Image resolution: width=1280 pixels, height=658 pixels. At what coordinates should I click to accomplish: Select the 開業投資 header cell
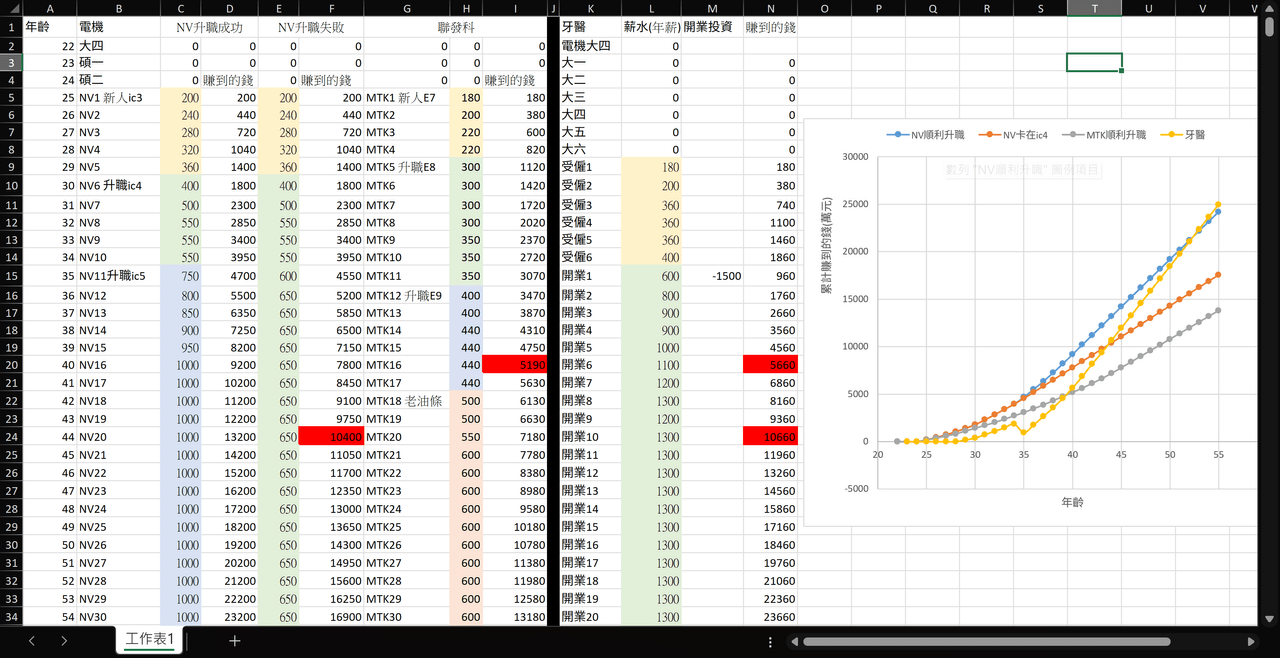712,27
